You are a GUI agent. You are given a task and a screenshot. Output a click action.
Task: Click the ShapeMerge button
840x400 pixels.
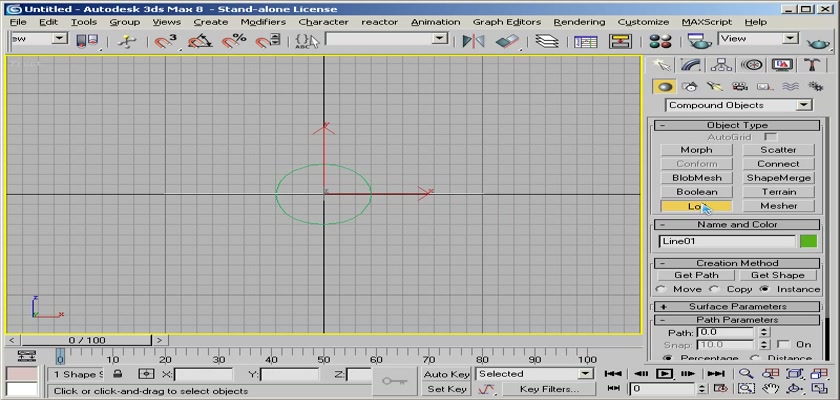[x=778, y=178]
